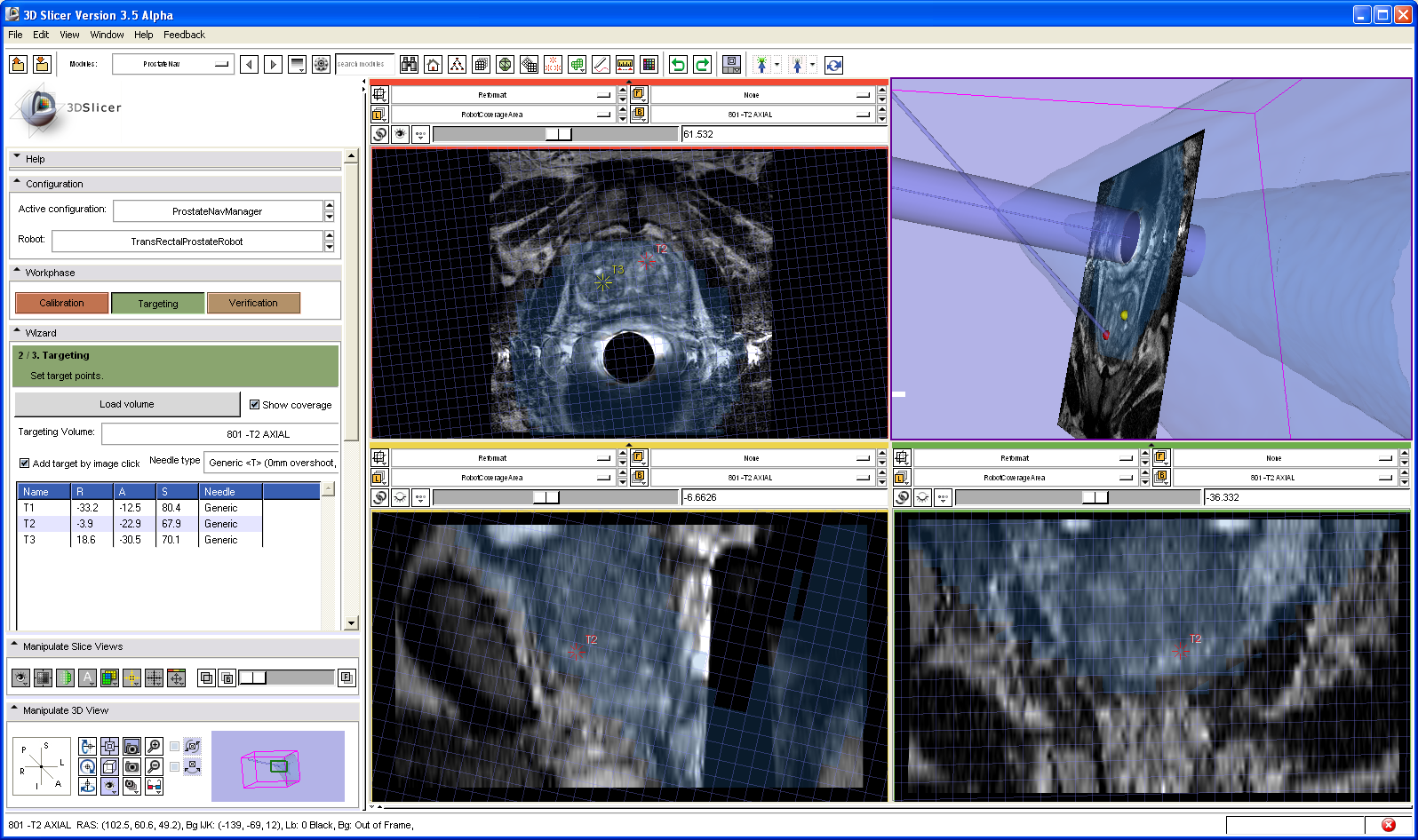Click the Undo arrow in the toolbar
The image size is (1418, 840).
click(678, 65)
